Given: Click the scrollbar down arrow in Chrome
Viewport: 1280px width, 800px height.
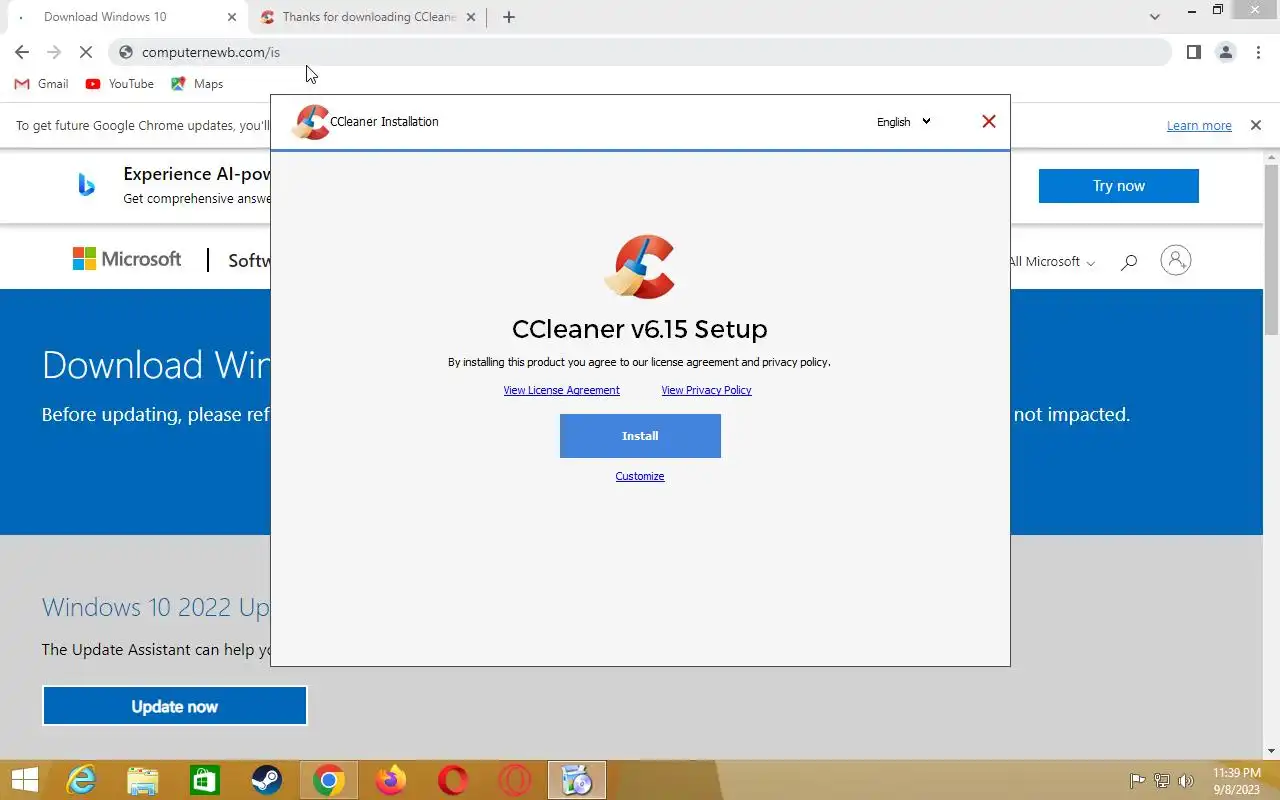Looking at the screenshot, I should [x=1272, y=751].
